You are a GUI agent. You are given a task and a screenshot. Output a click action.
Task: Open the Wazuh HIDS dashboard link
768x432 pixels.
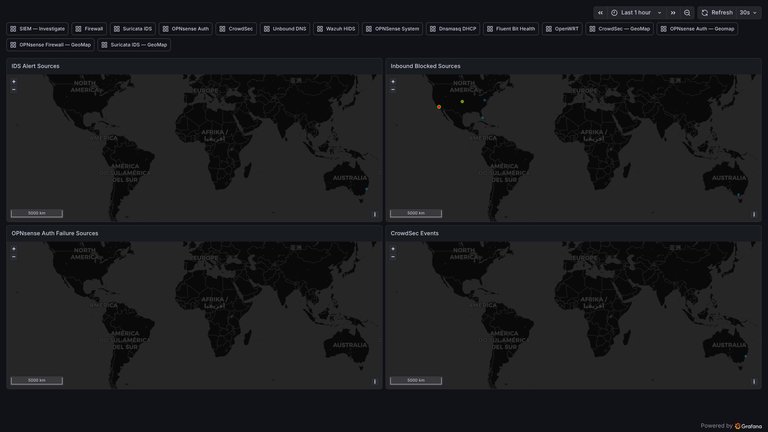336,29
